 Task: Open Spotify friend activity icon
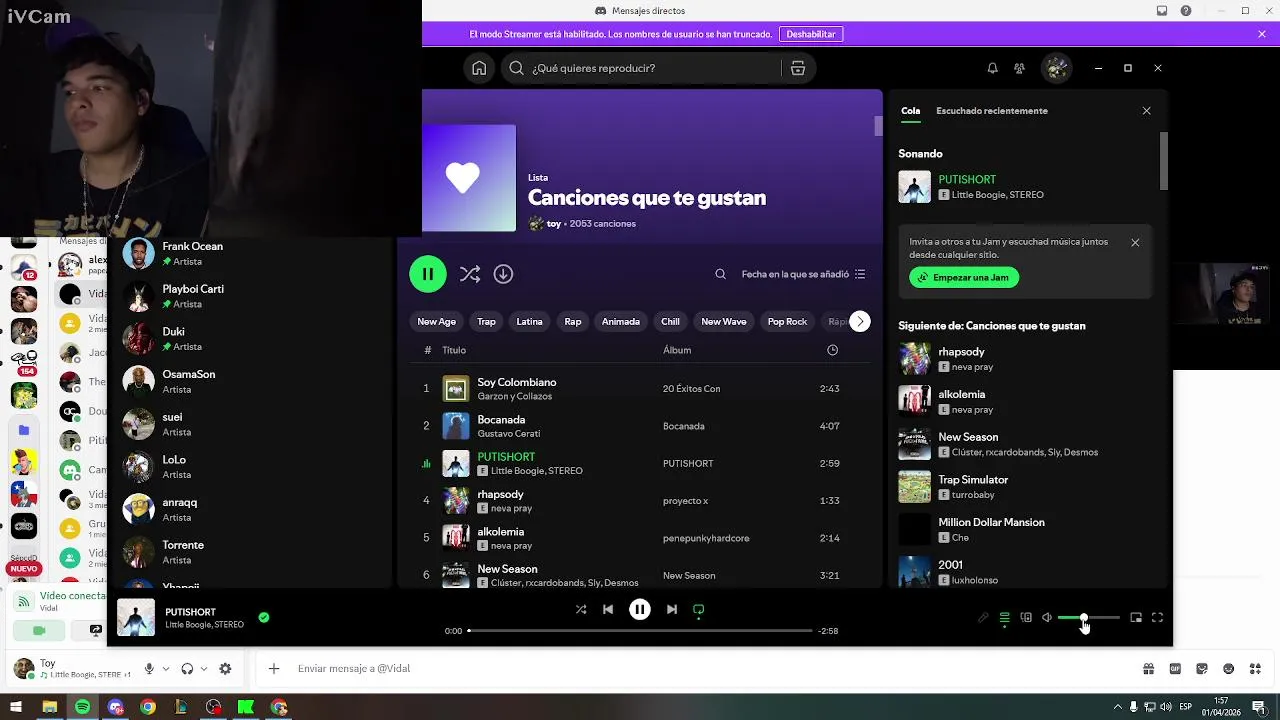[1019, 68]
